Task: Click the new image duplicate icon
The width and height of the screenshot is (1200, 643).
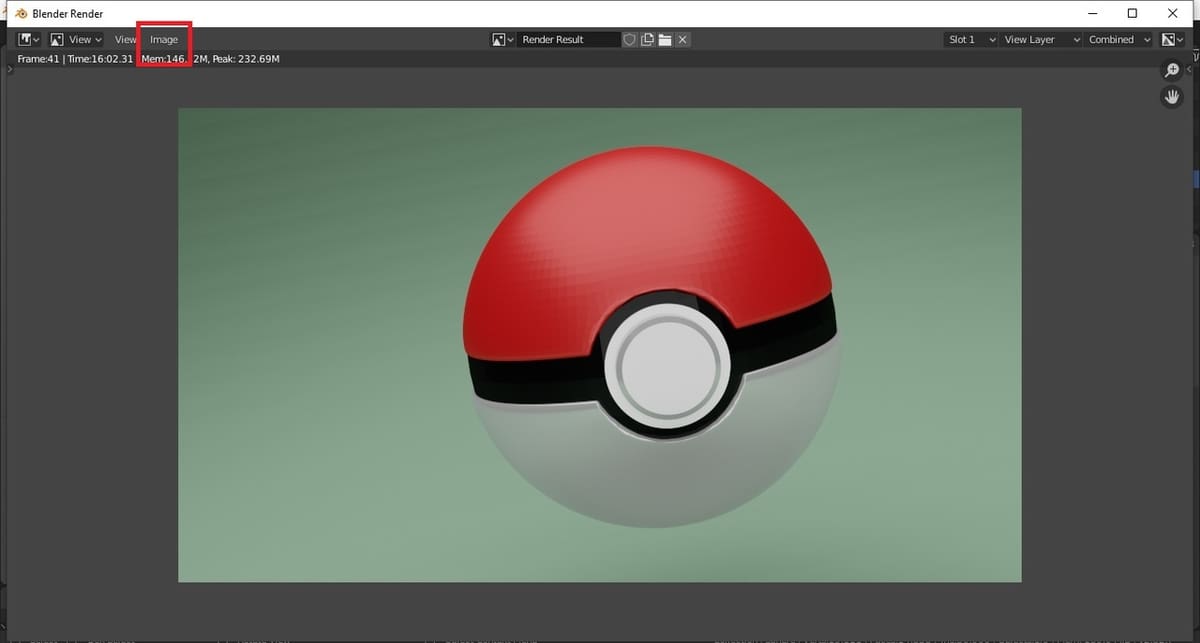Action: (647, 39)
